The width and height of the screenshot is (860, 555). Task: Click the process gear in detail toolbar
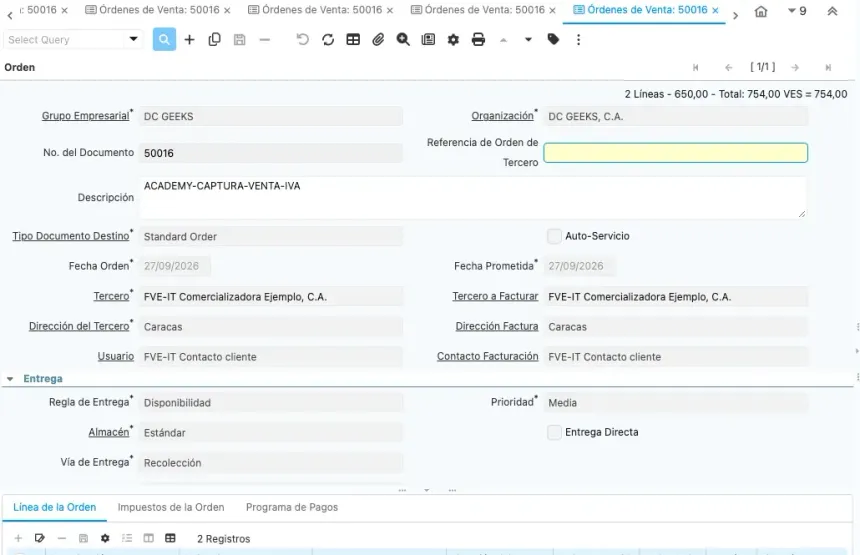(105, 539)
